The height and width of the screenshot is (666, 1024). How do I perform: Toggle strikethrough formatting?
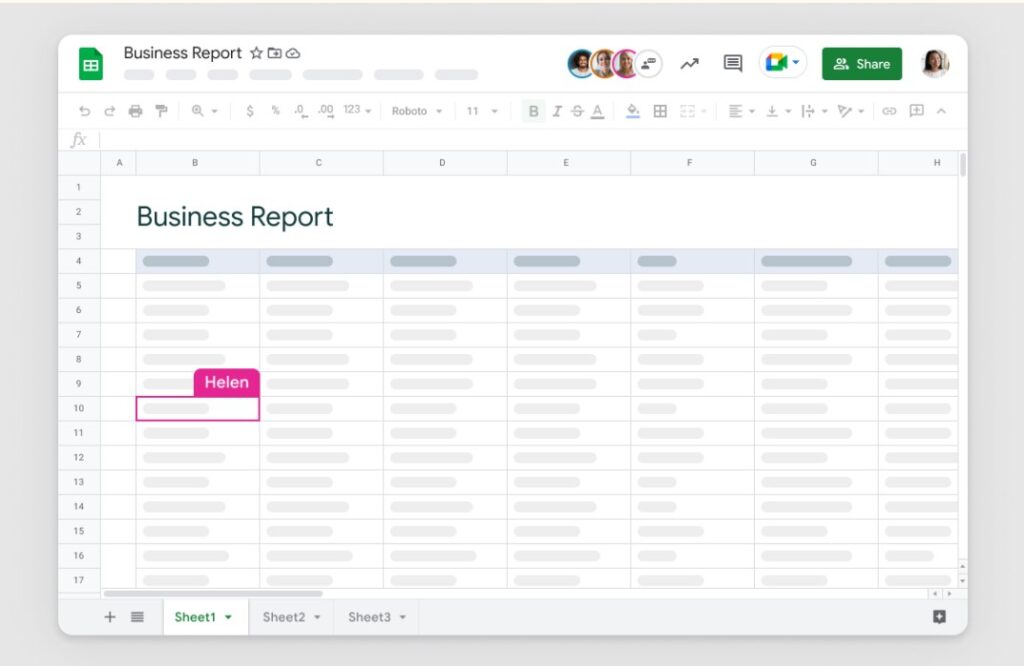click(577, 111)
